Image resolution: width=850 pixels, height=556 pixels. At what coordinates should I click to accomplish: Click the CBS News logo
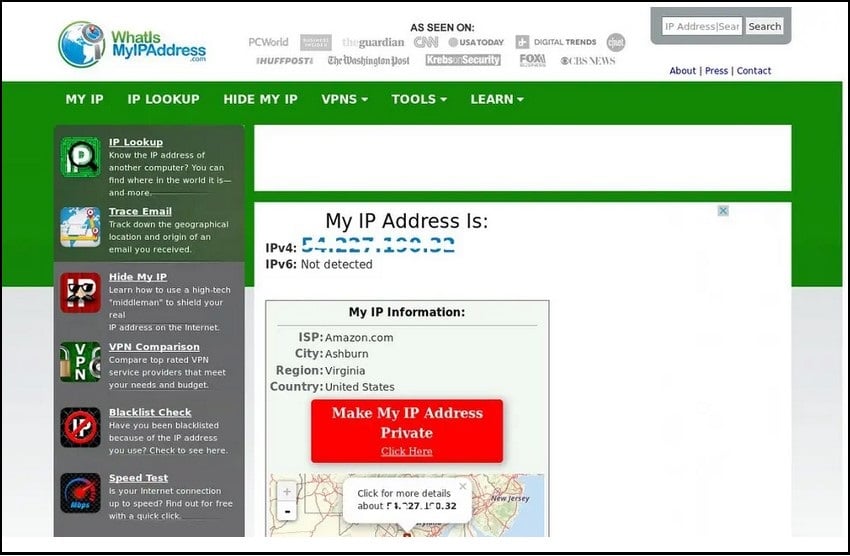click(x=588, y=61)
